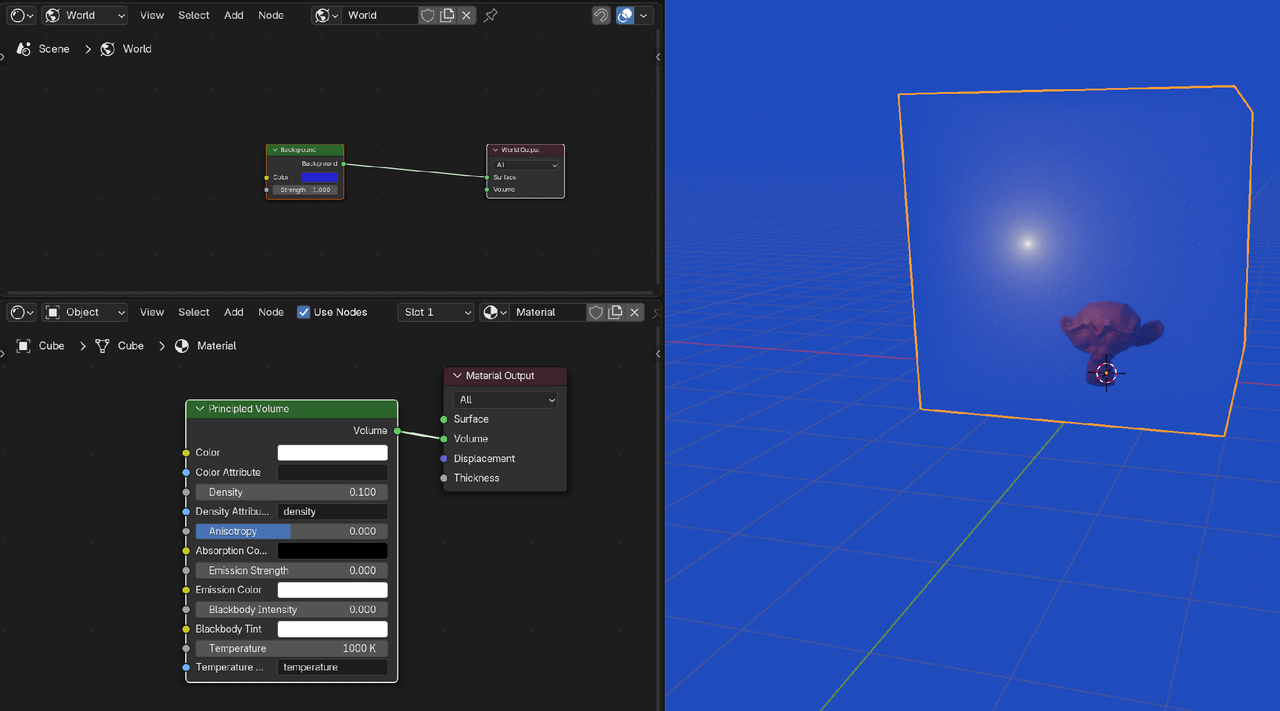This screenshot has height=711, width=1280.
Task: Toggle World editor overlays button
Action: coord(626,15)
